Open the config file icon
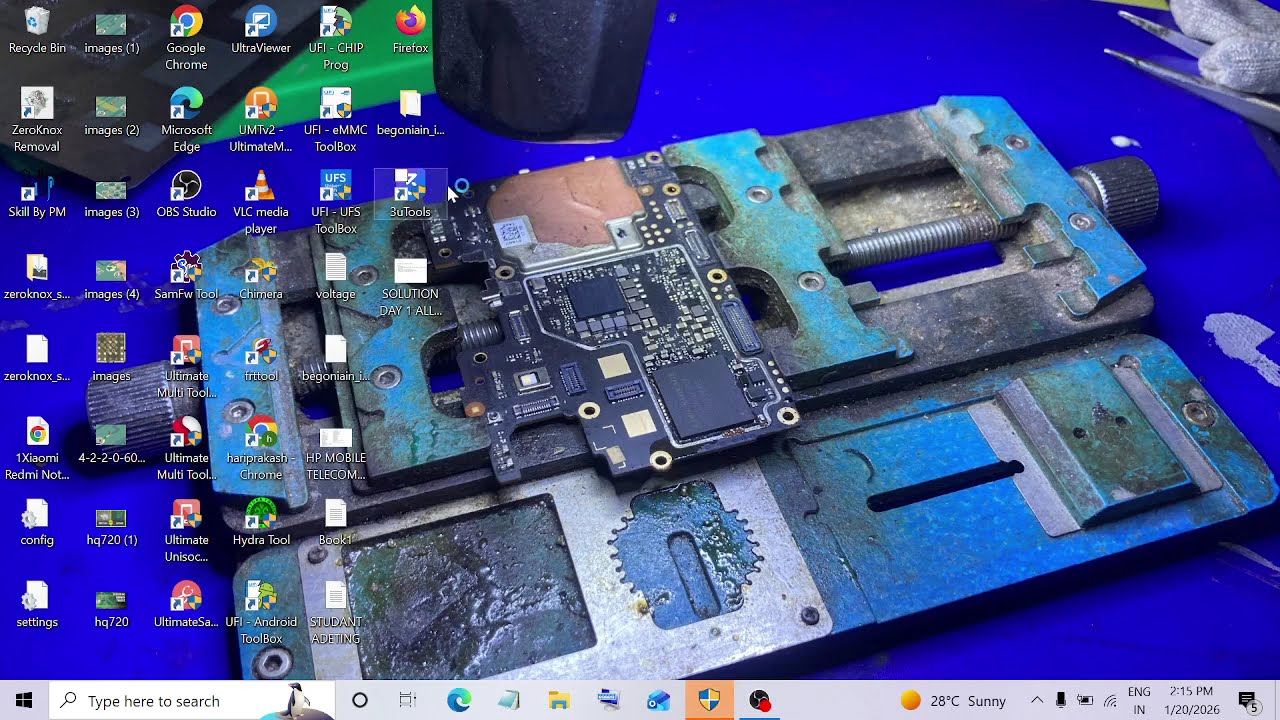1280x720 pixels. [x=37, y=522]
